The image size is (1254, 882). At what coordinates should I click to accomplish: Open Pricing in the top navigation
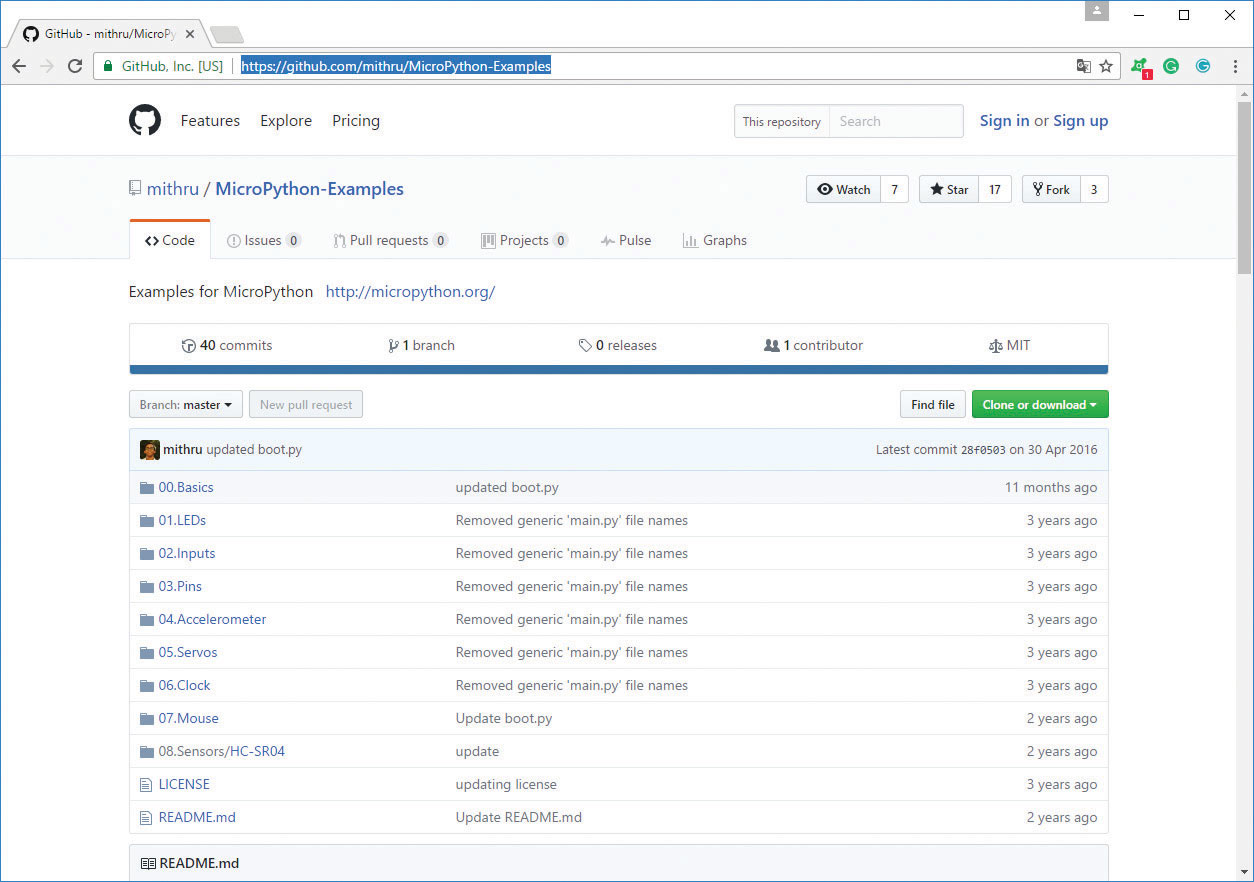point(356,121)
